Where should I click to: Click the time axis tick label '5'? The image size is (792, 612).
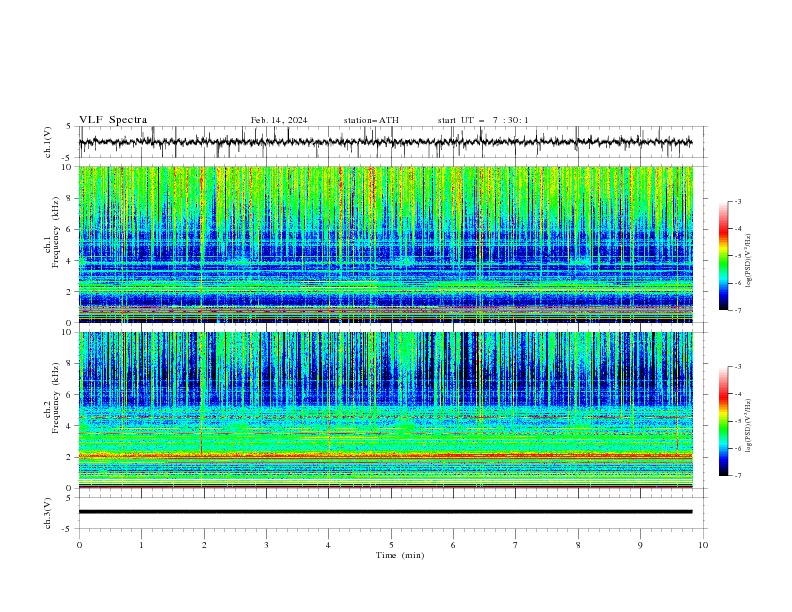(391, 545)
